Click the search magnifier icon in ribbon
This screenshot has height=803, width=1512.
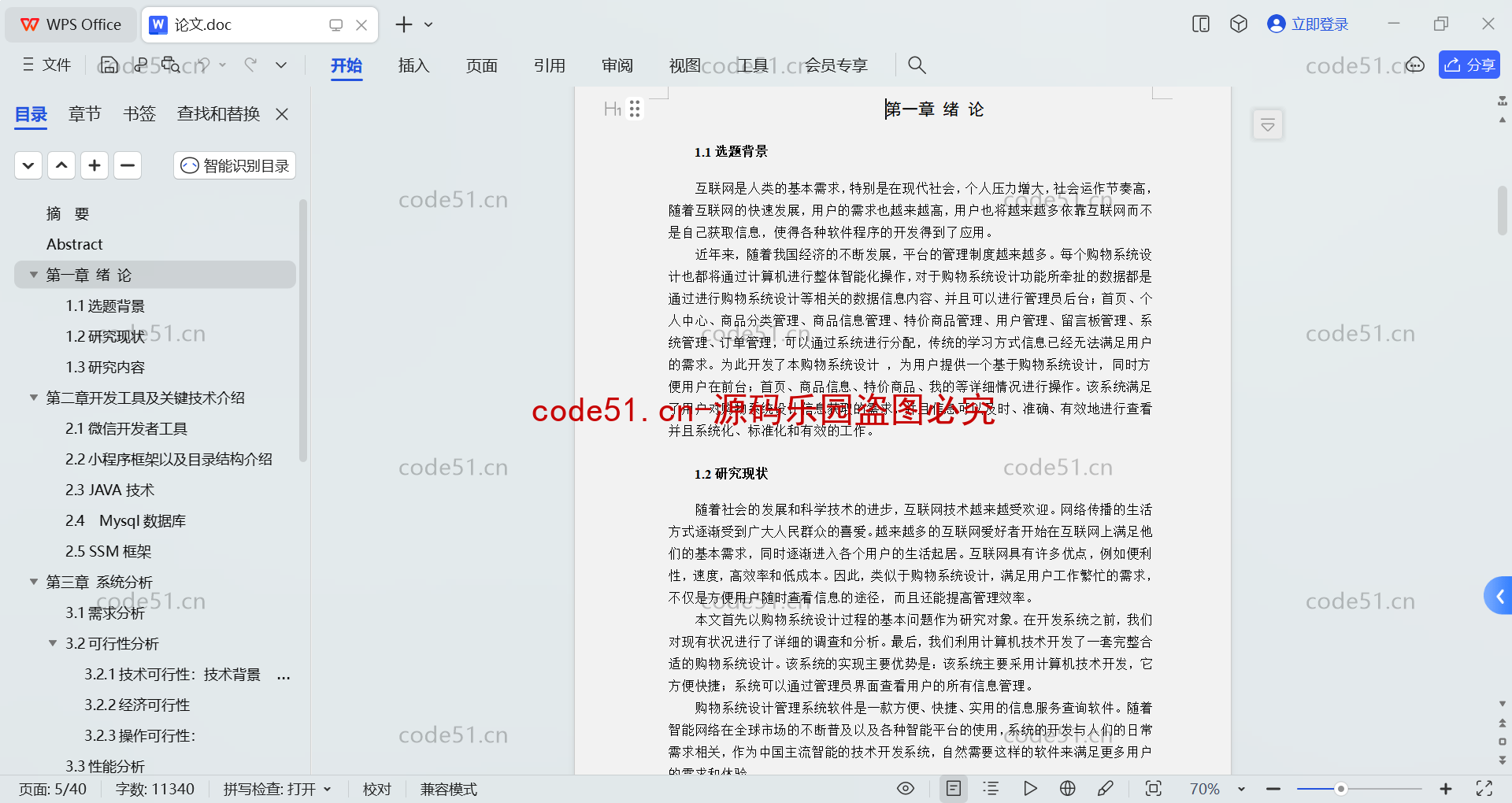917,65
